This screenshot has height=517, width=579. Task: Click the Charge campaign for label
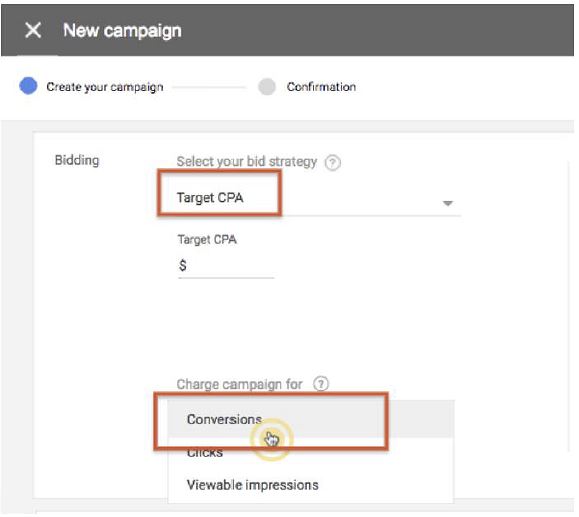pos(239,384)
